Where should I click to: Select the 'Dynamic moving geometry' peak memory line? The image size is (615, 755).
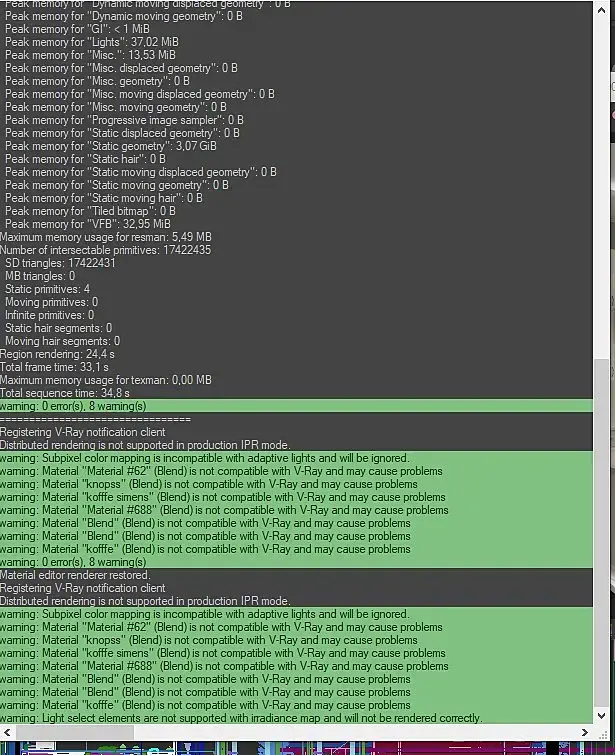[124, 16]
